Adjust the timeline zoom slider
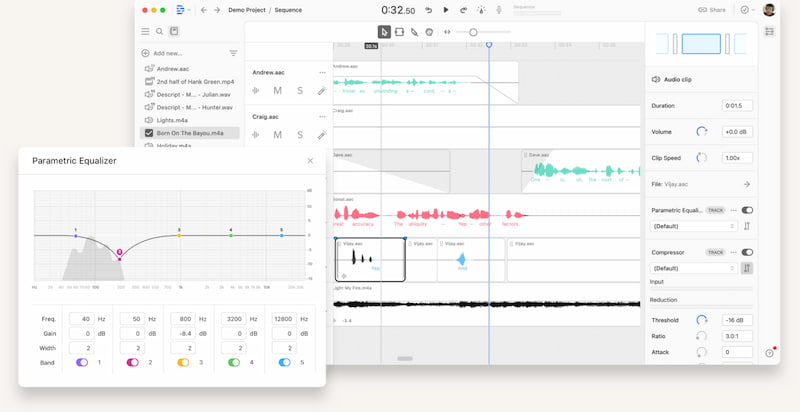 click(473, 32)
